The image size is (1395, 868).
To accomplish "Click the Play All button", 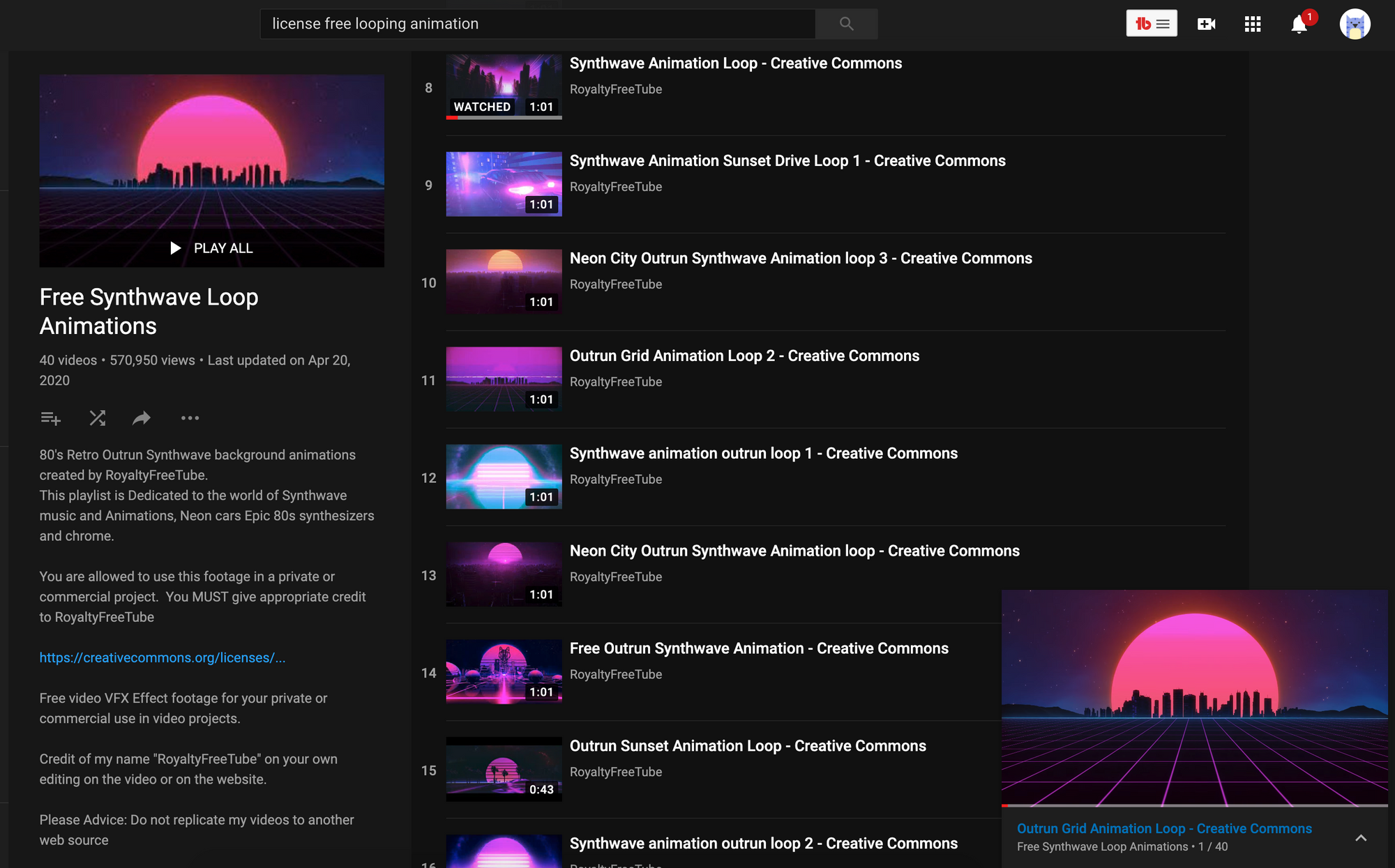I will coord(212,248).
